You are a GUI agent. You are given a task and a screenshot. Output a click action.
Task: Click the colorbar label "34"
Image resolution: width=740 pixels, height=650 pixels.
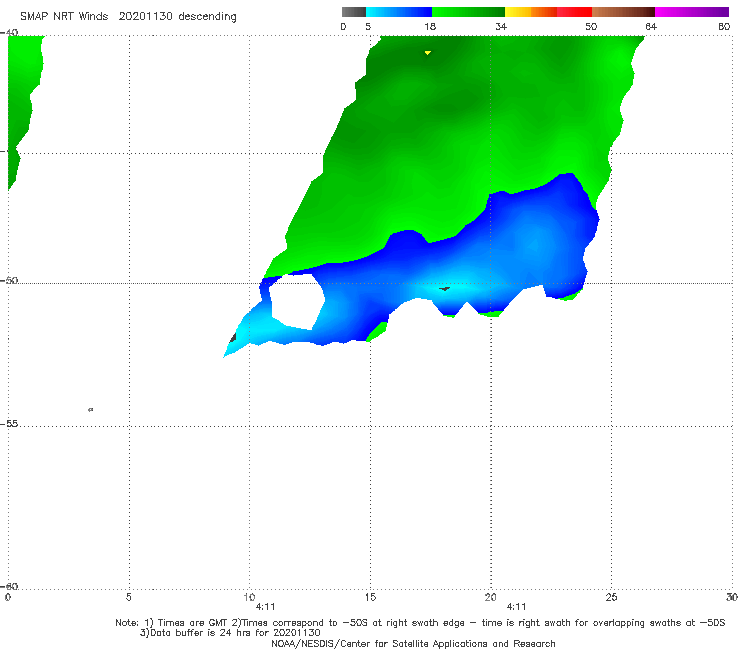(x=501, y=26)
